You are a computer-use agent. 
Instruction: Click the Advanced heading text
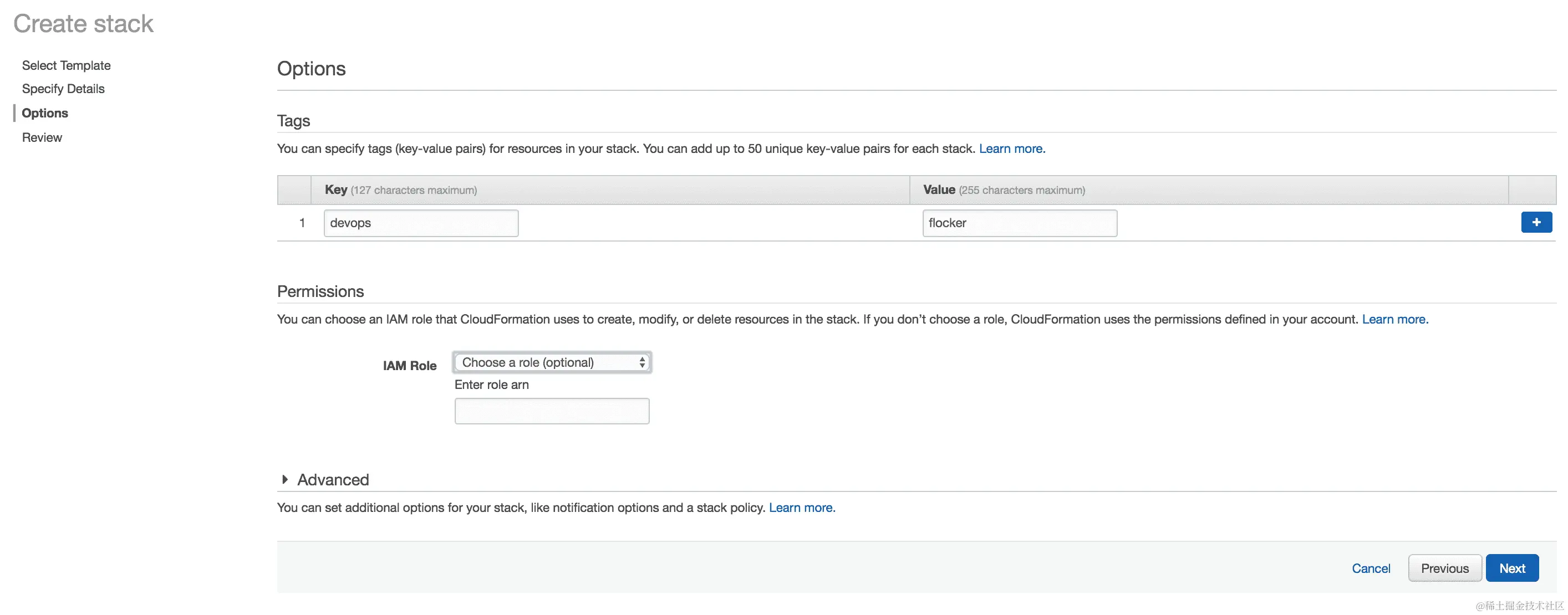(x=333, y=479)
